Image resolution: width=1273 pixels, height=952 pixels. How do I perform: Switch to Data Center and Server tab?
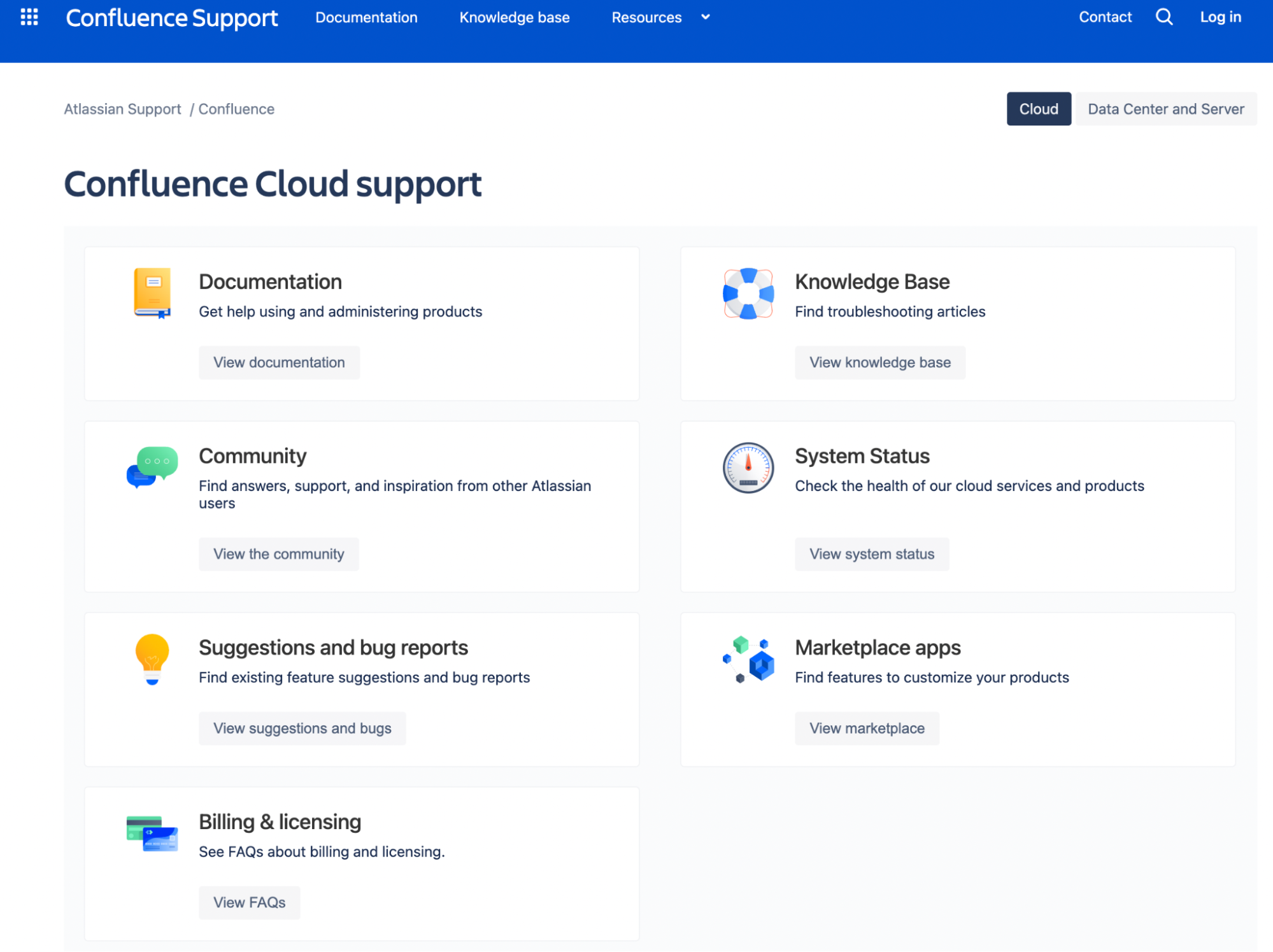(x=1166, y=109)
